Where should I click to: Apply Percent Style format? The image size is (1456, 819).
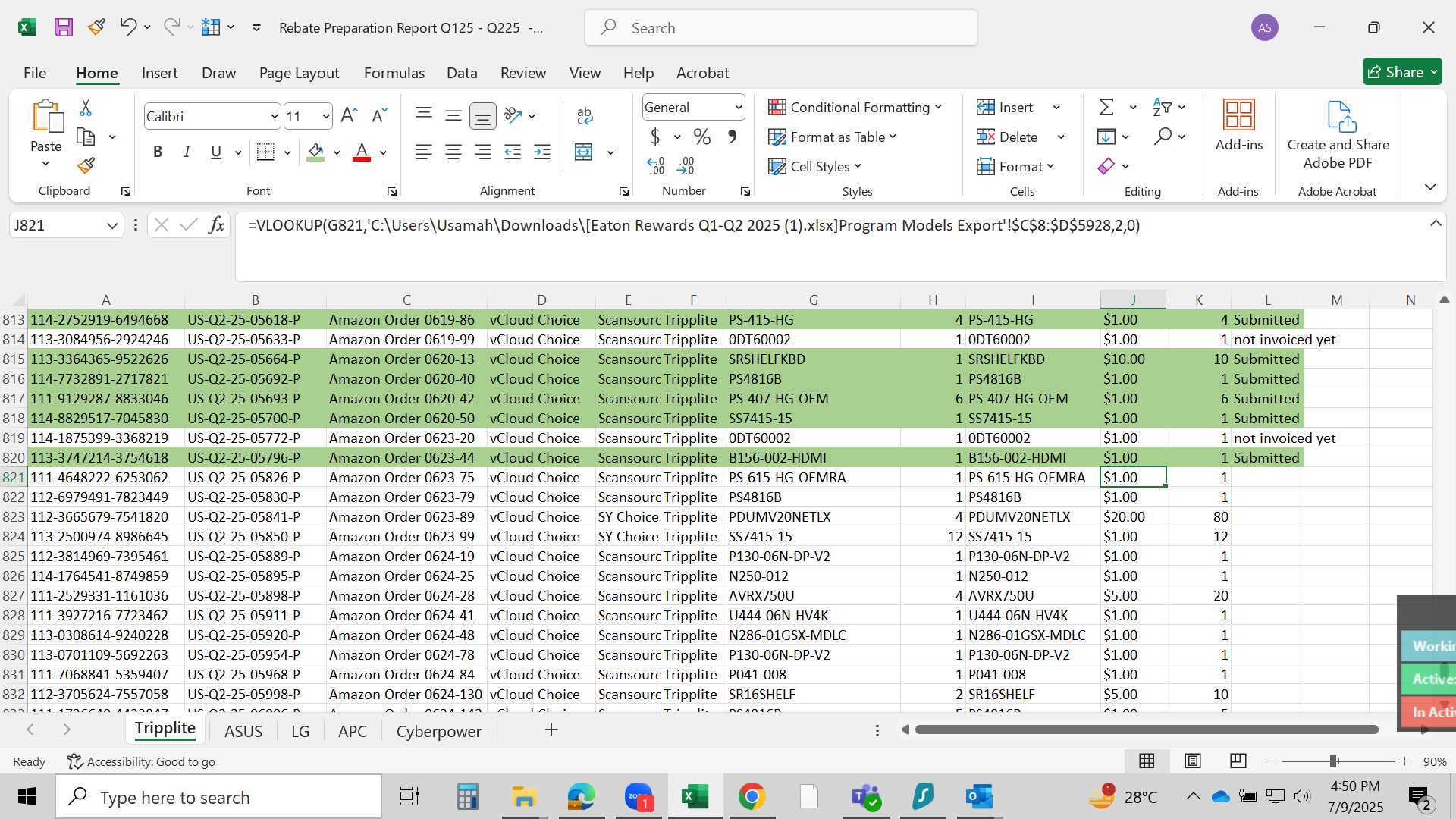(x=702, y=136)
